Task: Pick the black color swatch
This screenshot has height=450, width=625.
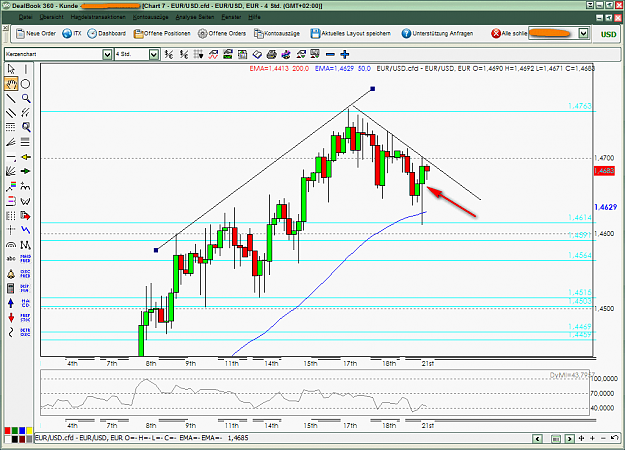Action: click(x=15, y=439)
